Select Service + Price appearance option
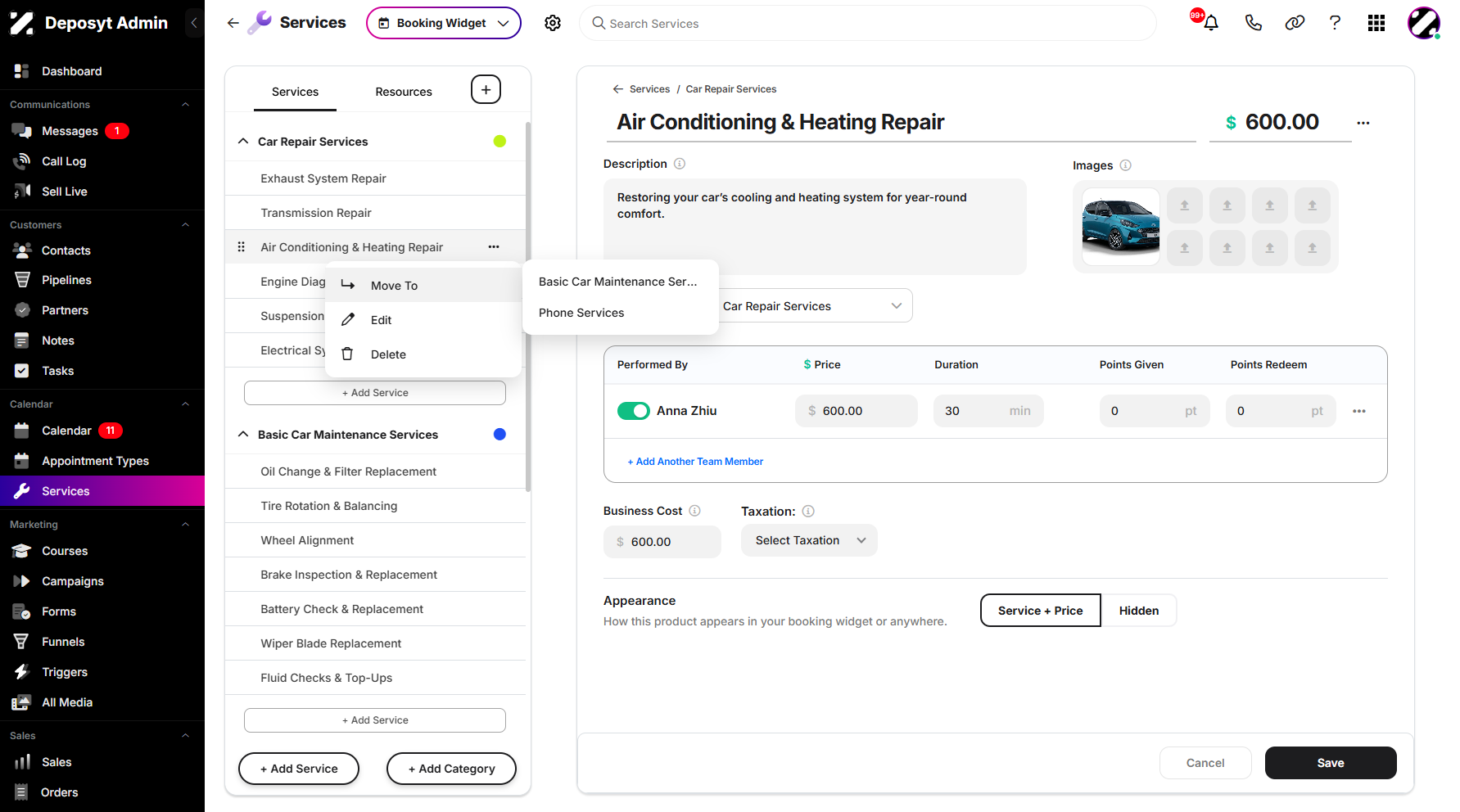The image size is (1460, 812). (x=1041, y=611)
